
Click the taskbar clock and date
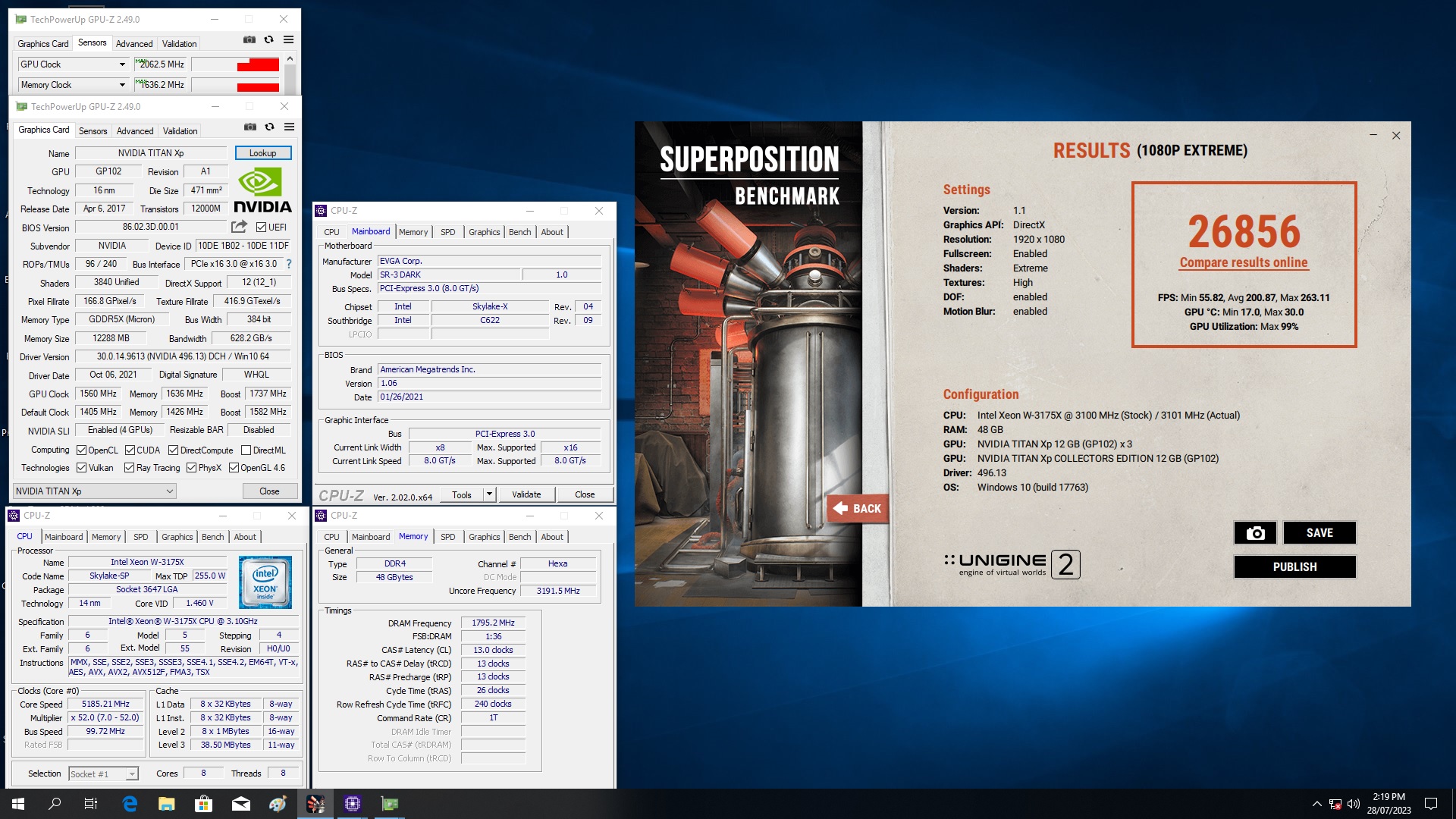1389,804
